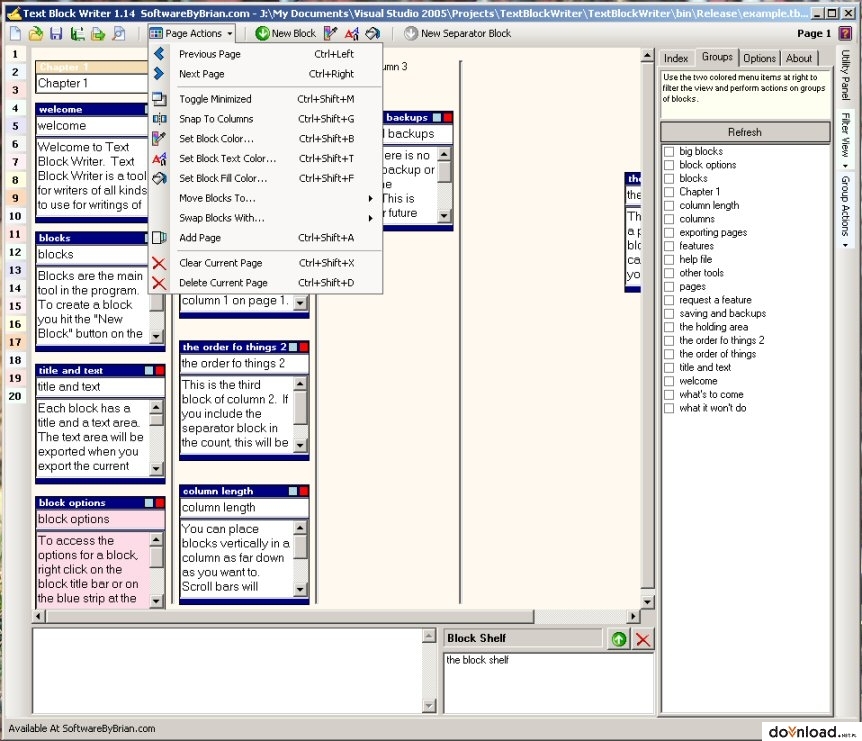Open the About tab
The height and width of the screenshot is (741, 862).
point(799,58)
